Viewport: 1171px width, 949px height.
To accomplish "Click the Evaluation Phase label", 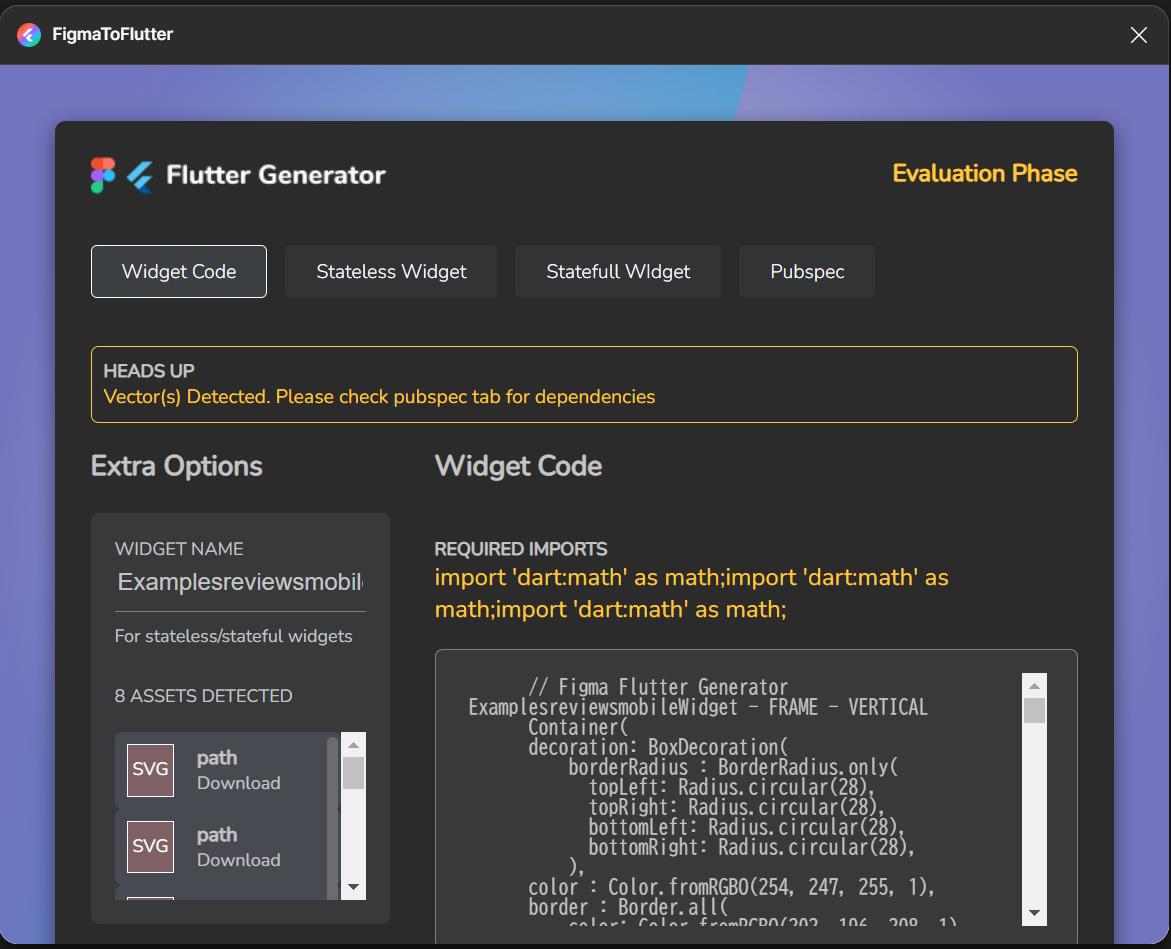I will pos(984,173).
